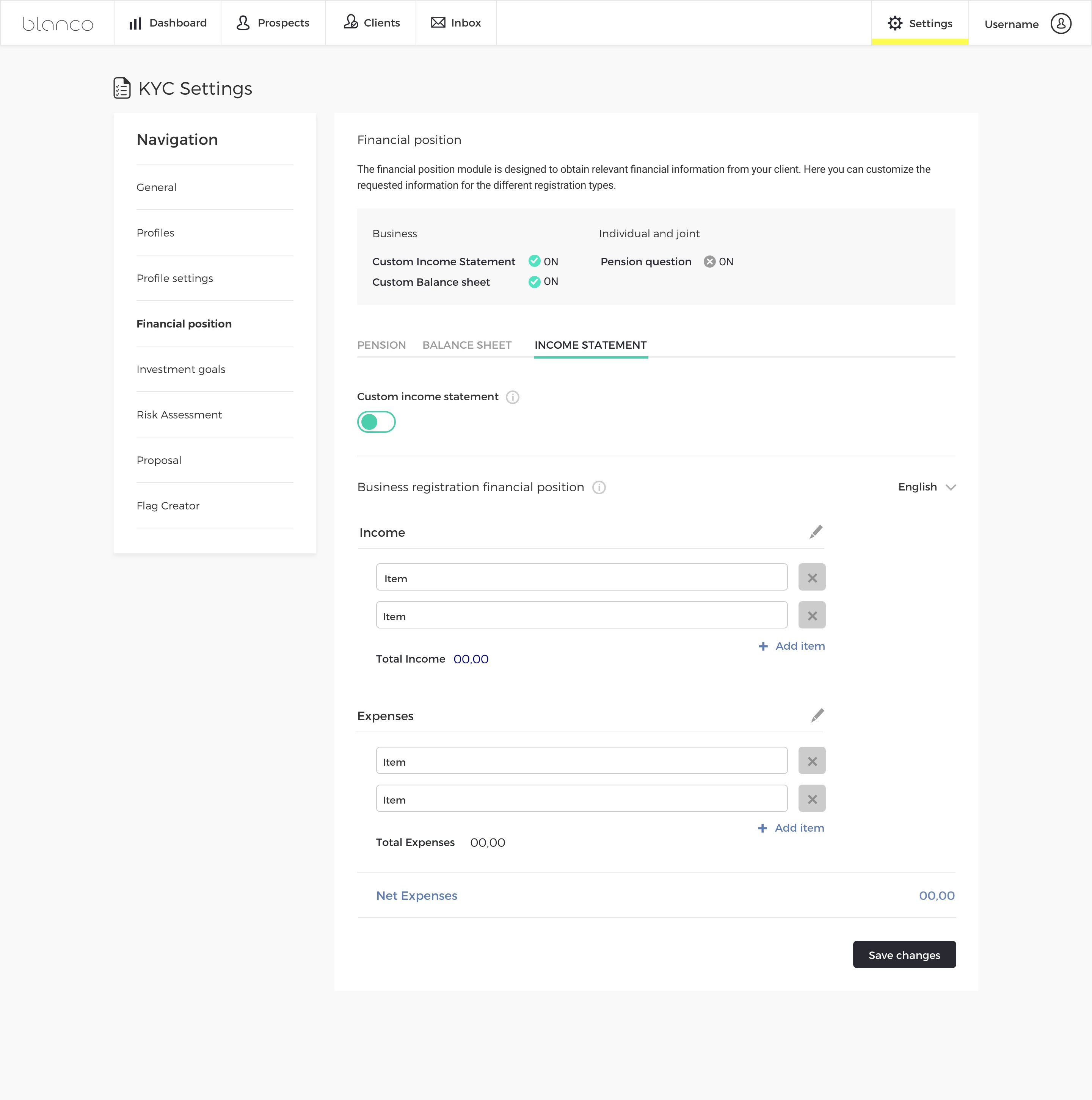Click the Save changes button
Viewport: 1092px width, 1100px height.
(904, 955)
